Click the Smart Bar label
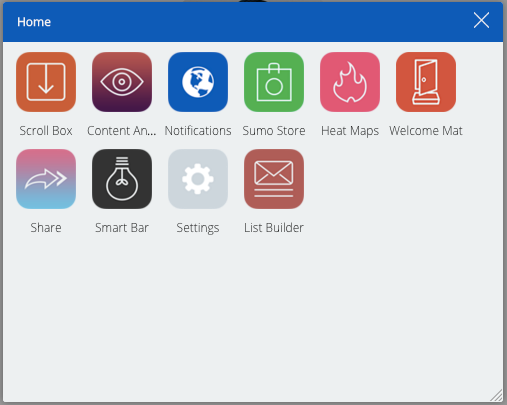The width and height of the screenshot is (507, 405). point(122,228)
